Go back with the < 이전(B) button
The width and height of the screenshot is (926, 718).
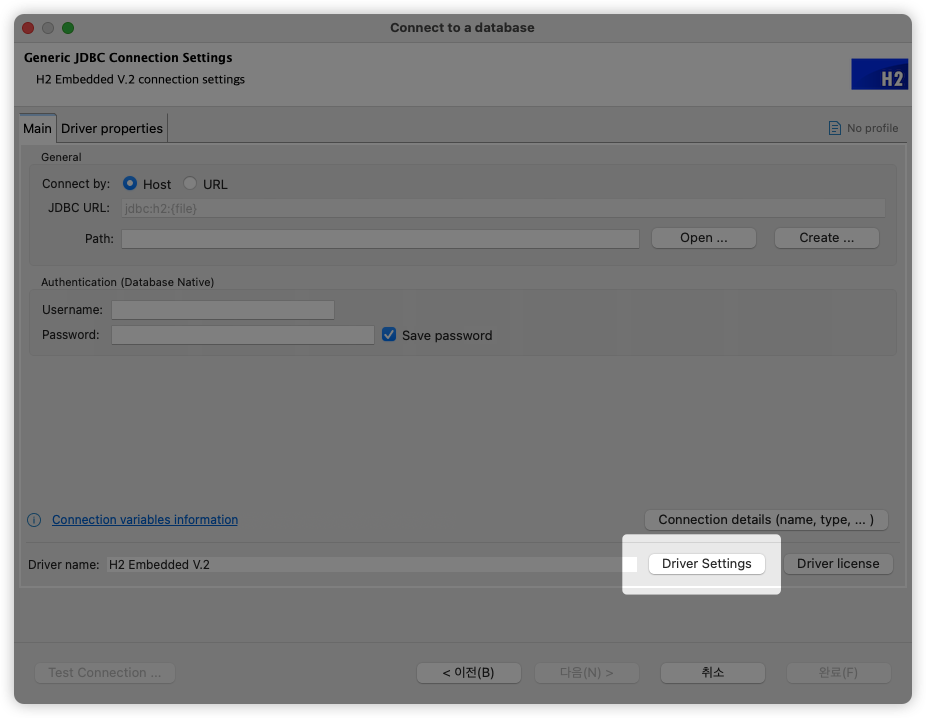[x=468, y=673]
